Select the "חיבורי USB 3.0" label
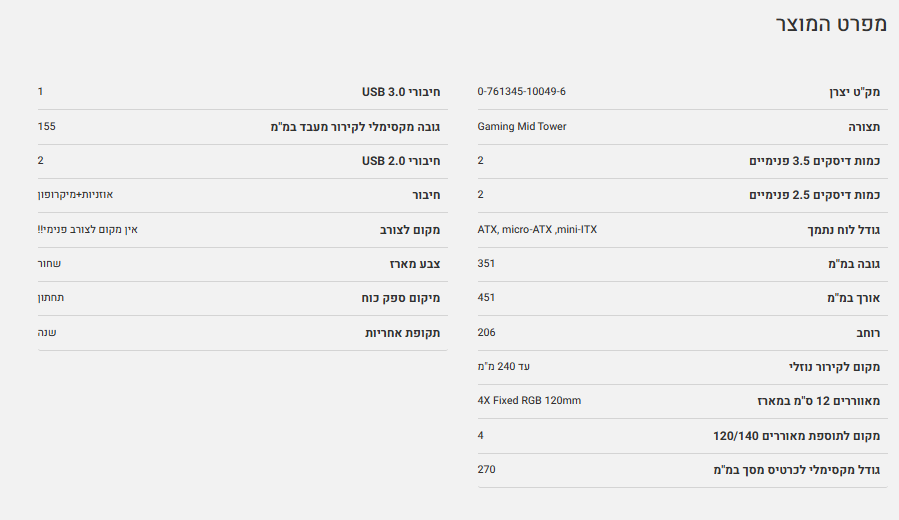 [x=401, y=92]
